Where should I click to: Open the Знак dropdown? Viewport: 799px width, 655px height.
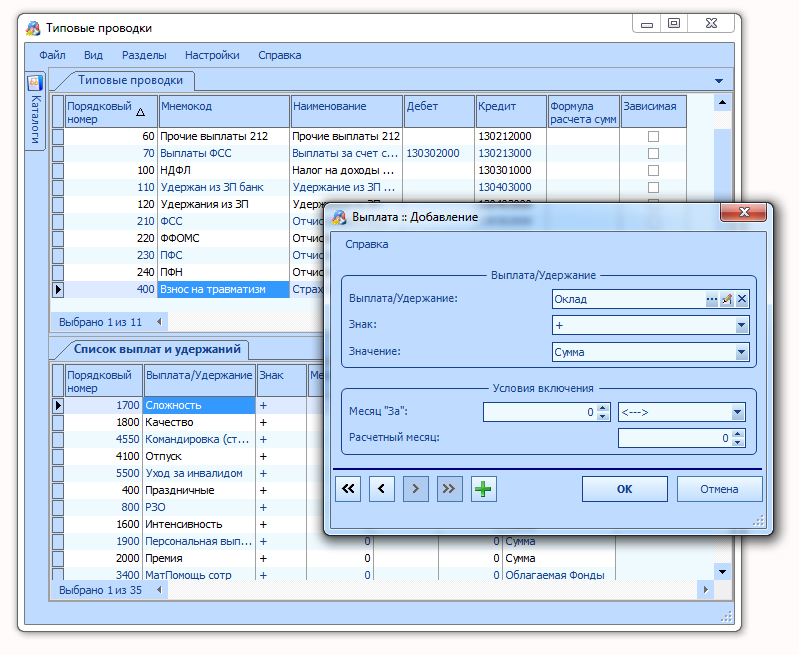tap(741, 325)
